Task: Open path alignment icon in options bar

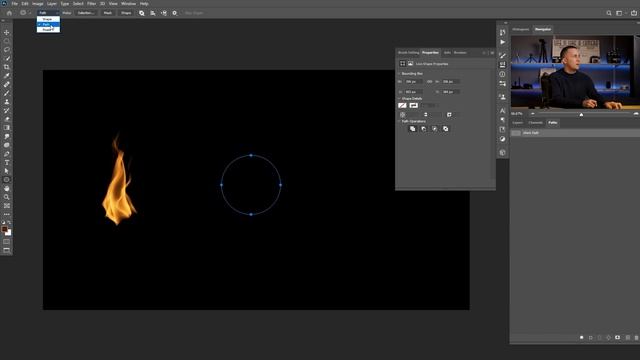Action: click(x=153, y=13)
